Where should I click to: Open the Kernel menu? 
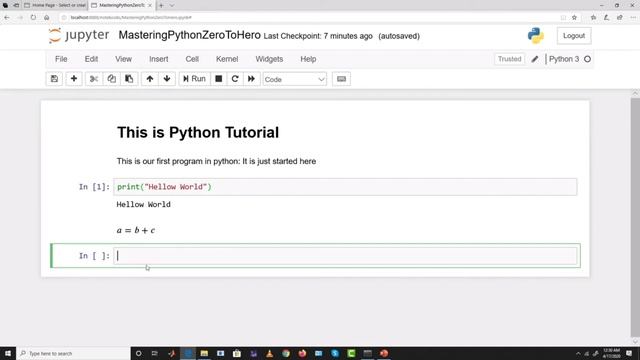coord(227,59)
